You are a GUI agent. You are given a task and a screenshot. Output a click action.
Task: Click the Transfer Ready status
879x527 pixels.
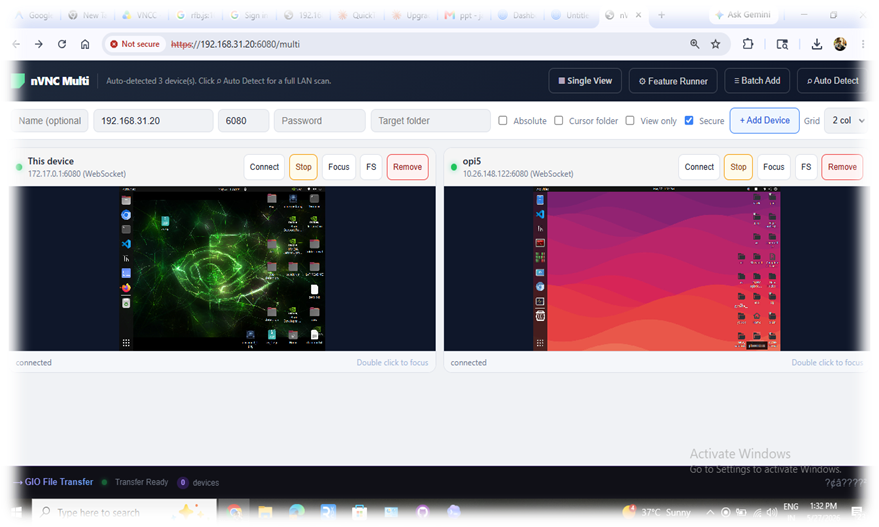tap(141, 482)
